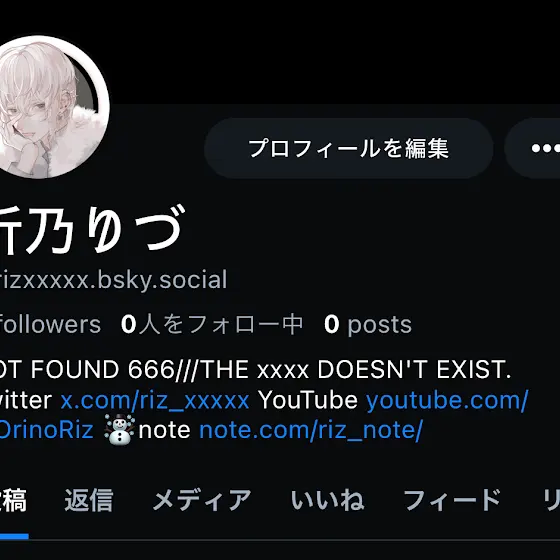
Task: Switch to the 返信 tab
Action: click(89, 500)
